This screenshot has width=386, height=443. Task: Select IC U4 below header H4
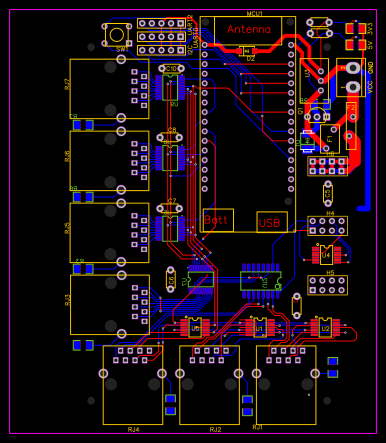[326, 255]
